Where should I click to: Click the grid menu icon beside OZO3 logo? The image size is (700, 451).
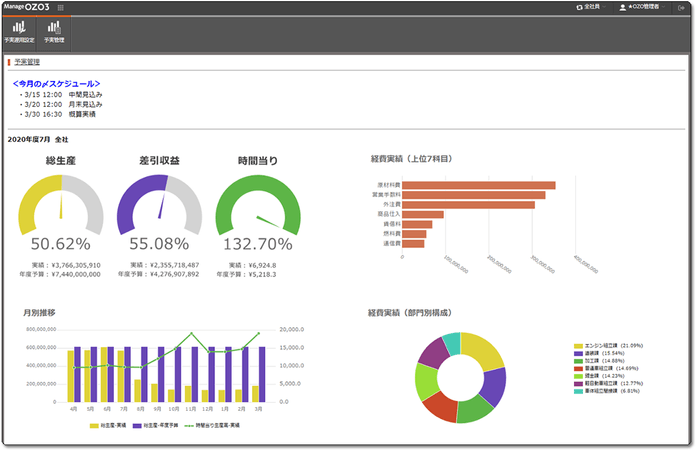pos(61,7)
